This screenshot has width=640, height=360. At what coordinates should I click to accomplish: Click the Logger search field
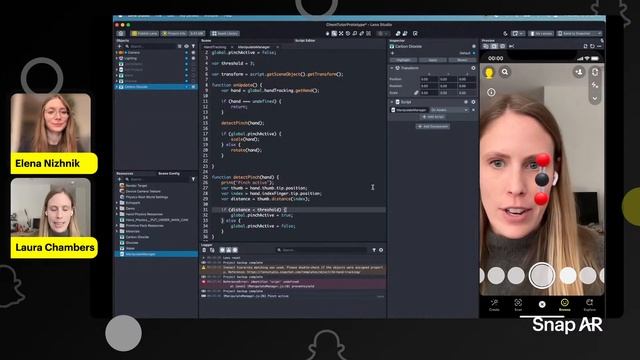(x=322, y=250)
